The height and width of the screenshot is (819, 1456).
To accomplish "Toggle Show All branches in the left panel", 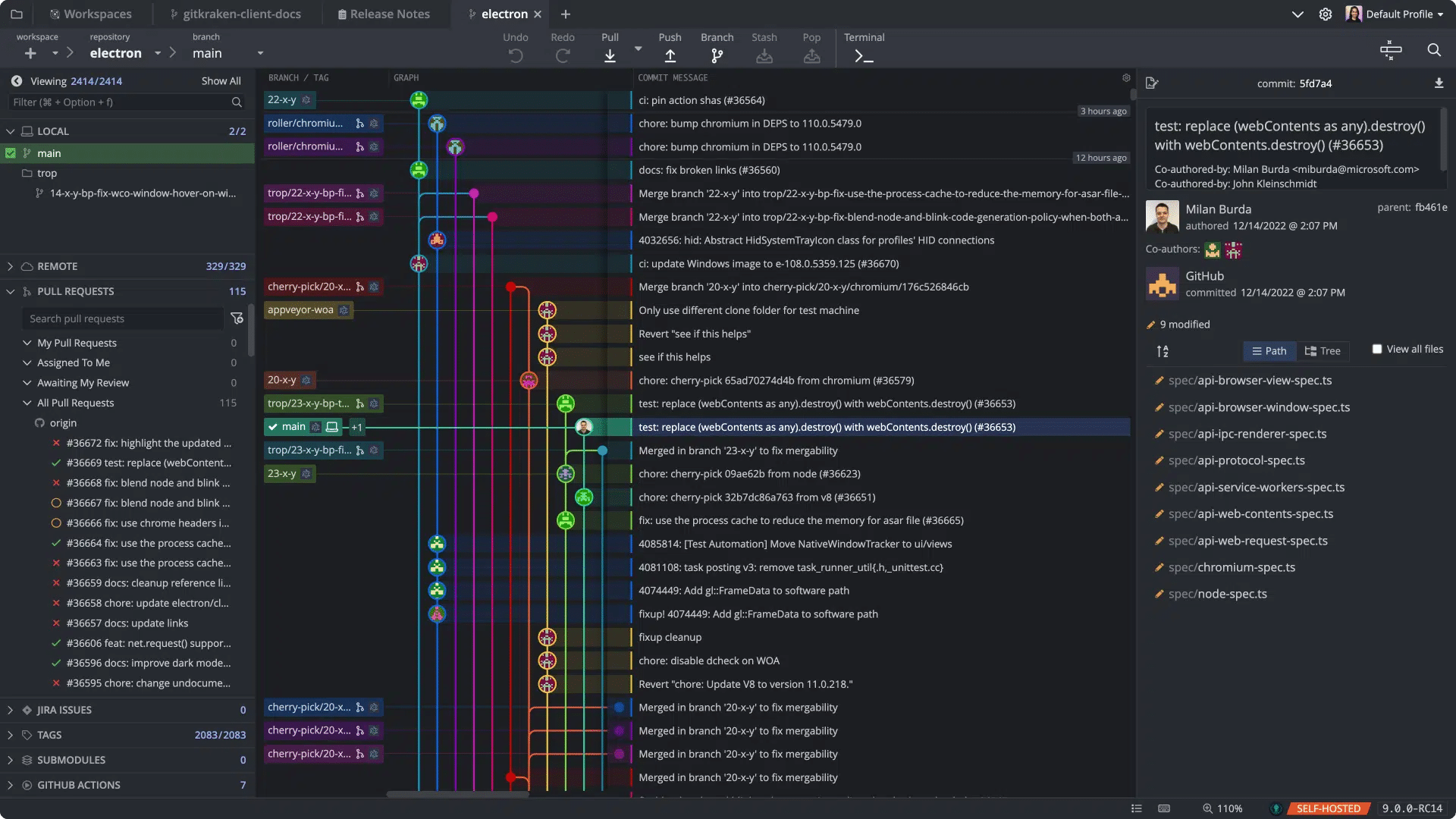I will point(220,80).
